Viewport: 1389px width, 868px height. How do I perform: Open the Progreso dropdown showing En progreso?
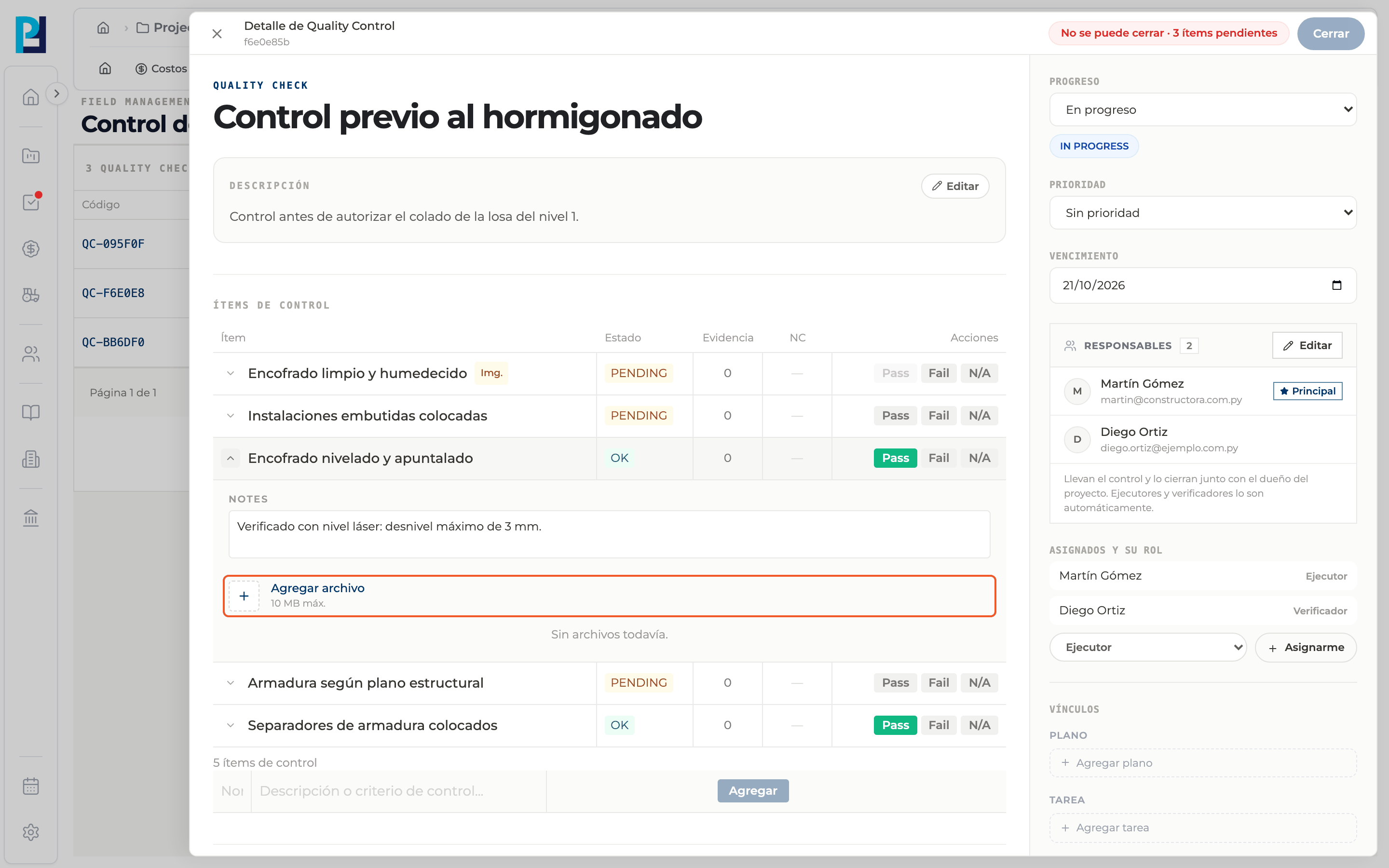(1202, 109)
